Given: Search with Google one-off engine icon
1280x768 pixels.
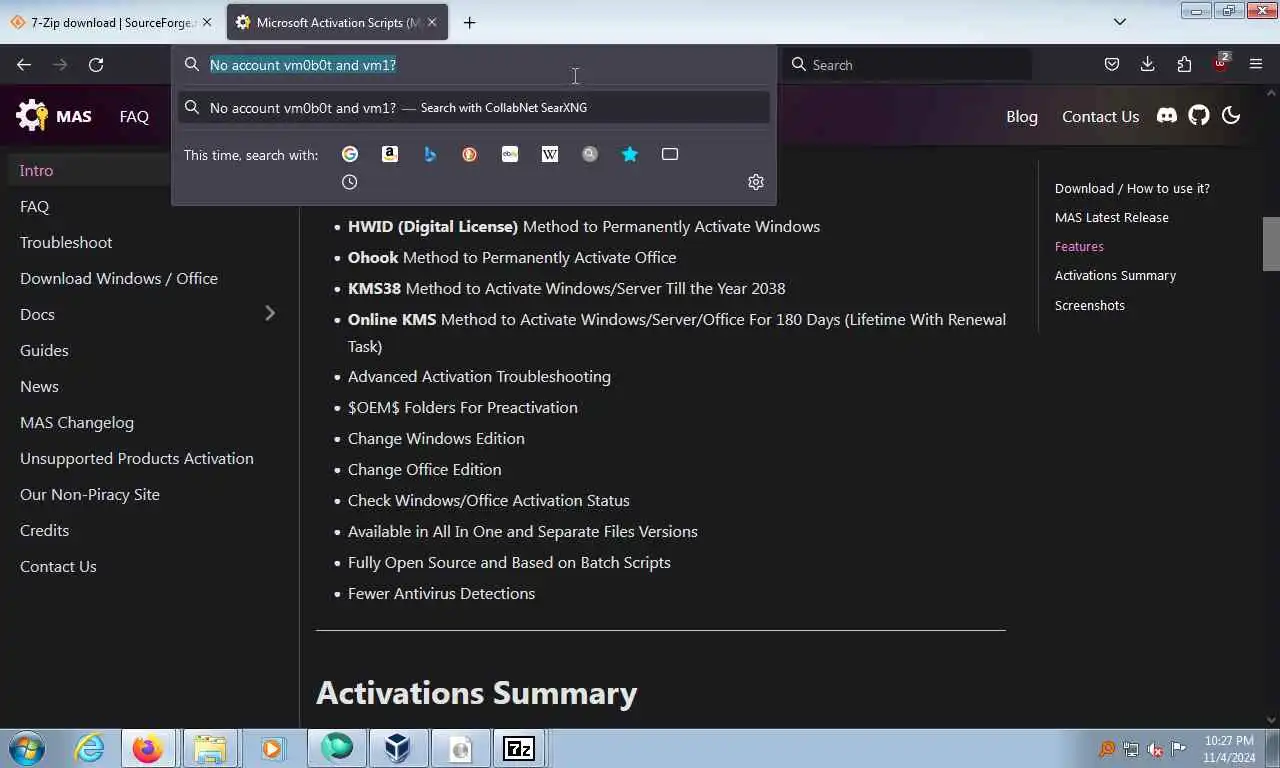Looking at the screenshot, I should 350,154.
